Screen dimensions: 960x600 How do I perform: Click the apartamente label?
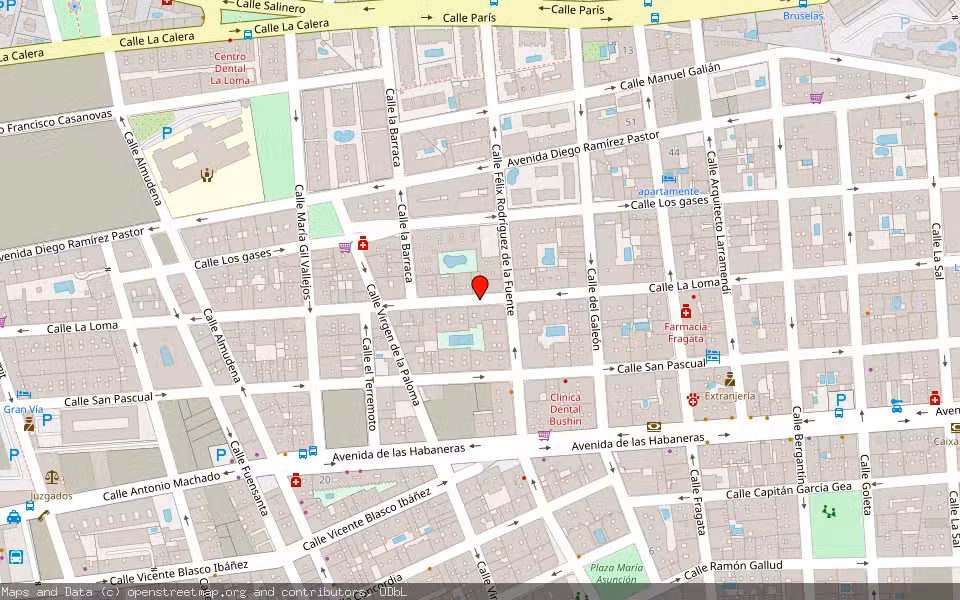click(669, 191)
